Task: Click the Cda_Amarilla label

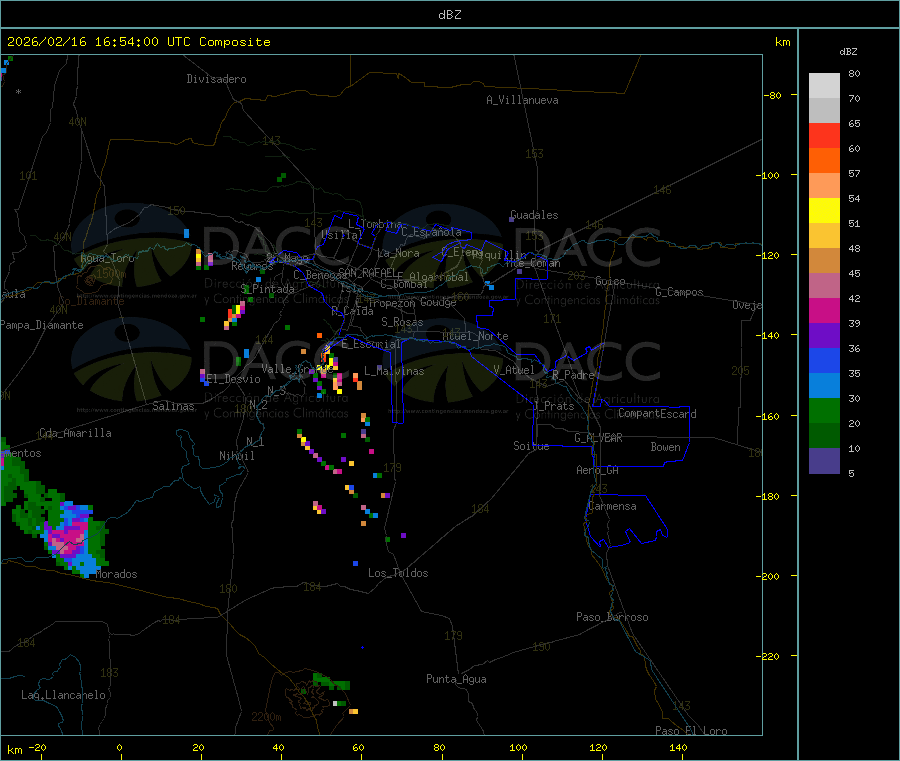Action: 75,433
